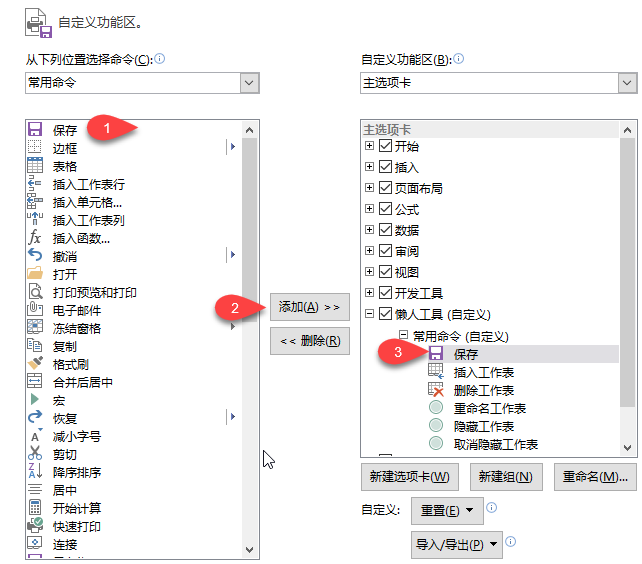The height and width of the screenshot is (564, 642).
Task: Click the Delete Worksheet (删除工作表) icon
Action: click(x=435, y=390)
